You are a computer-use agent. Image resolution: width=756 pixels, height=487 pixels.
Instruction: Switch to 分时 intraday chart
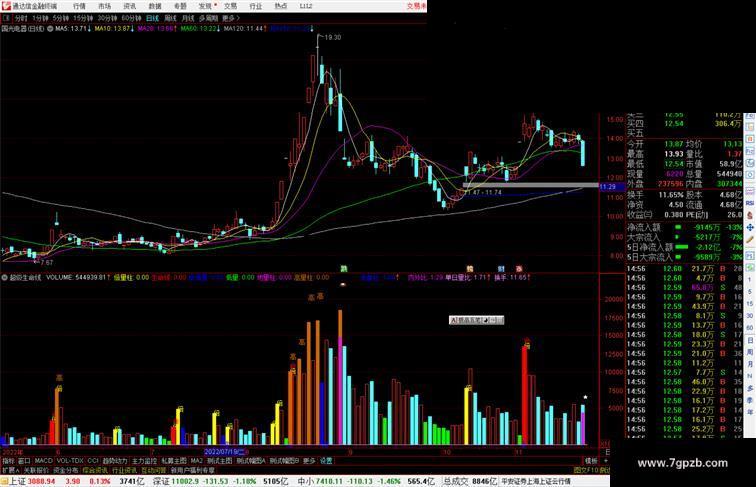pos(21,18)
